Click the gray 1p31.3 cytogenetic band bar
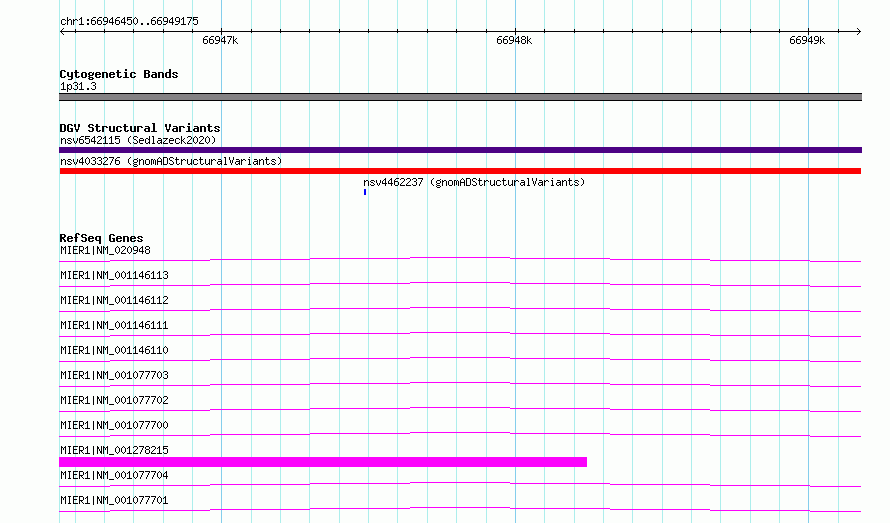Image resolution: width=890 pixels, height=523 pixels. [x=460, y=97]
